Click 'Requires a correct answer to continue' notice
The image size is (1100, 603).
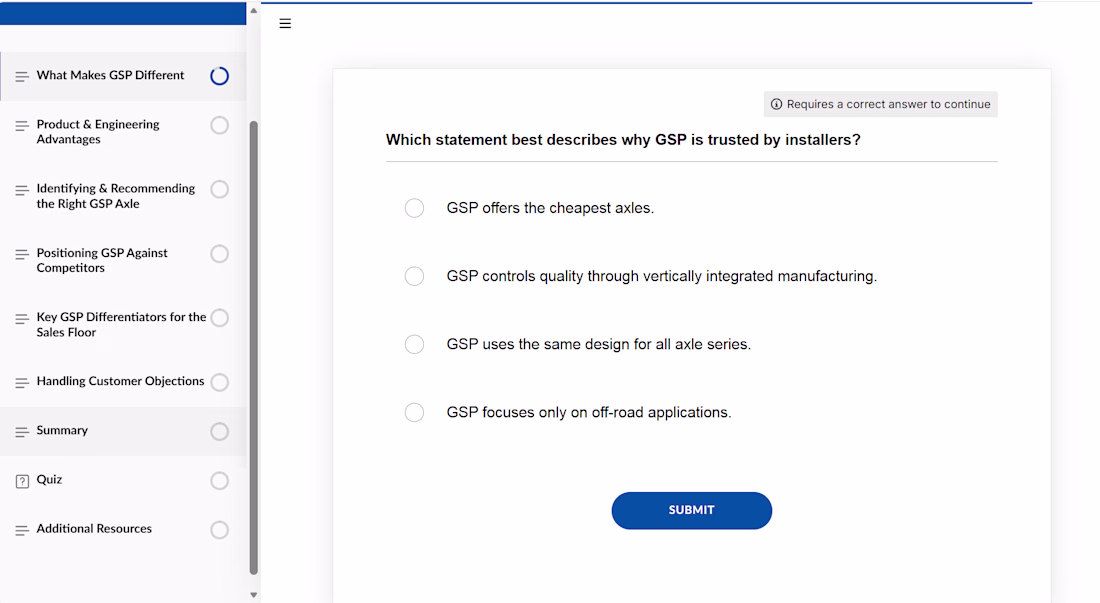(880, 104)
